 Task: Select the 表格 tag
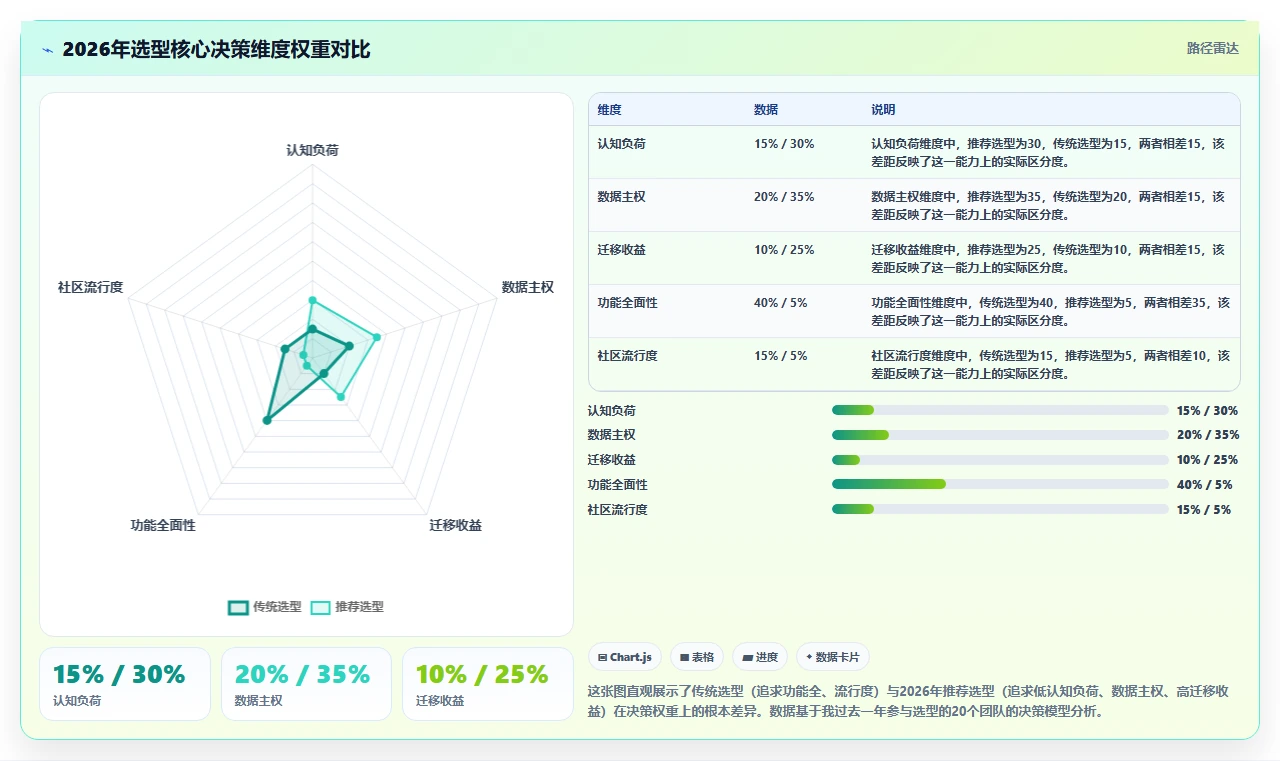pyautogui.click(x=697, y=657)
